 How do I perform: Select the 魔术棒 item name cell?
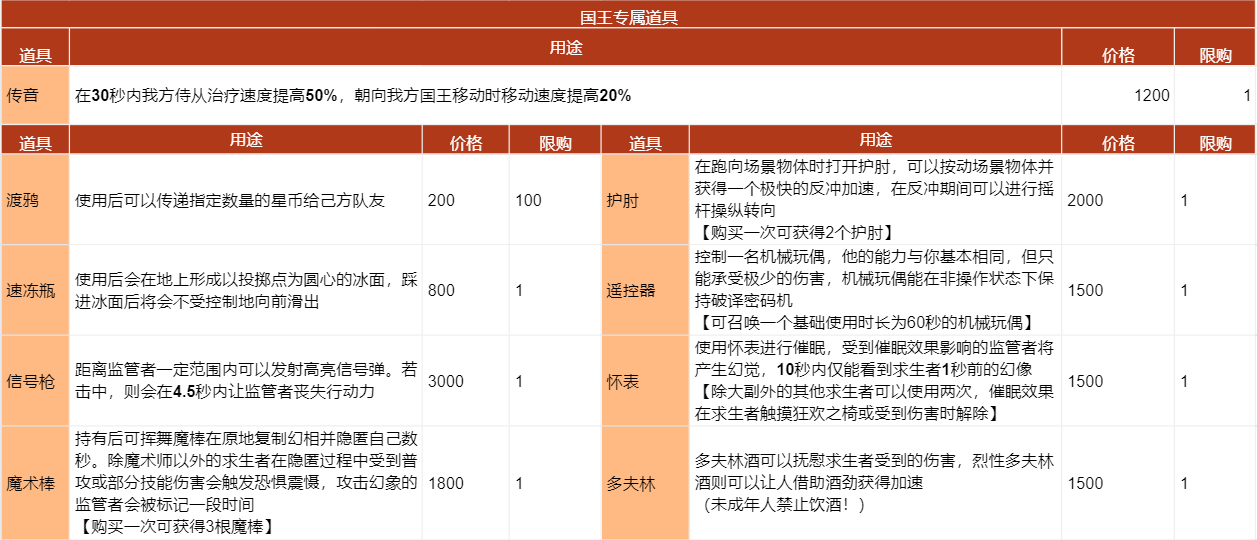pyautogui.click(x=35, y=483)
